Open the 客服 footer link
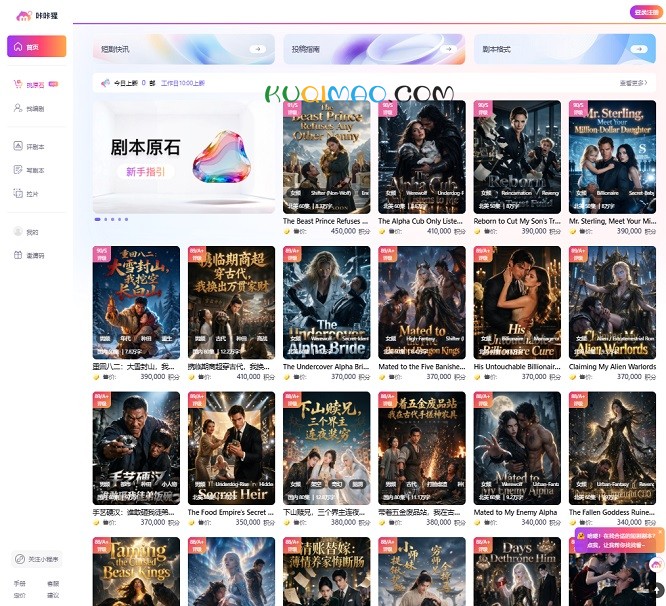The width and height of the screenshot is (666, 606). [53, 583]
